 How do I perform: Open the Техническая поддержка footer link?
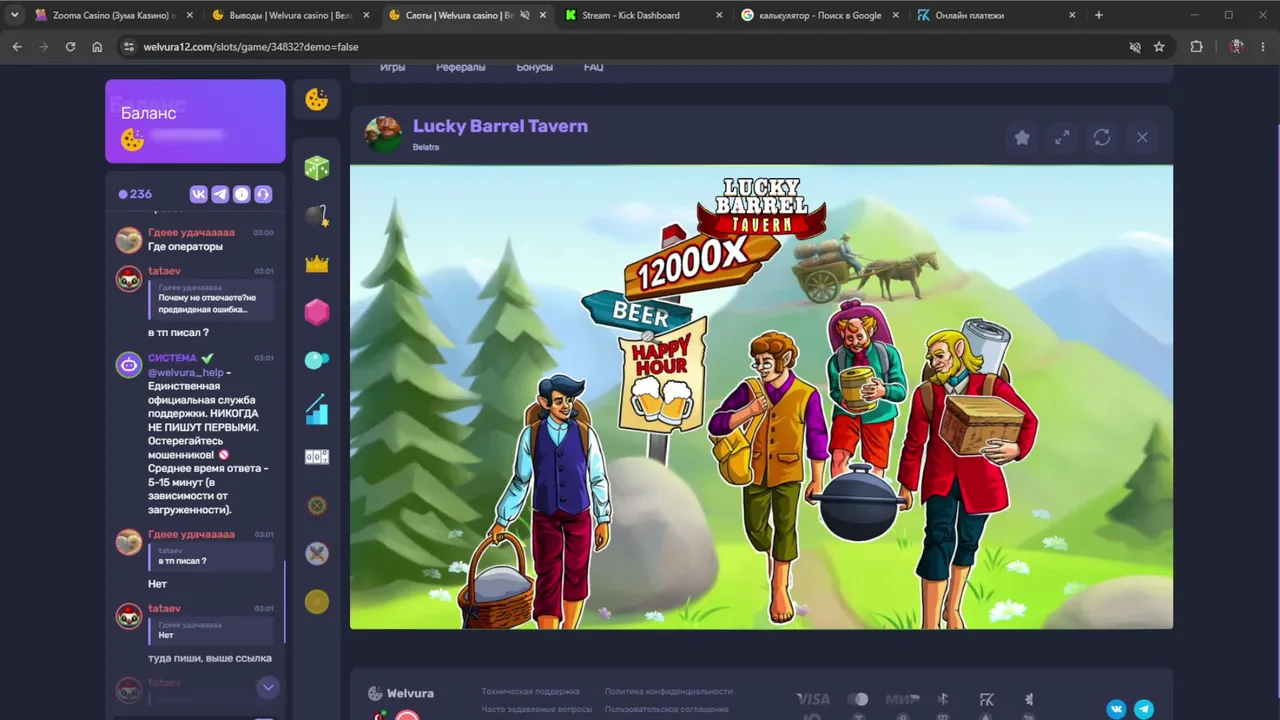530,691
